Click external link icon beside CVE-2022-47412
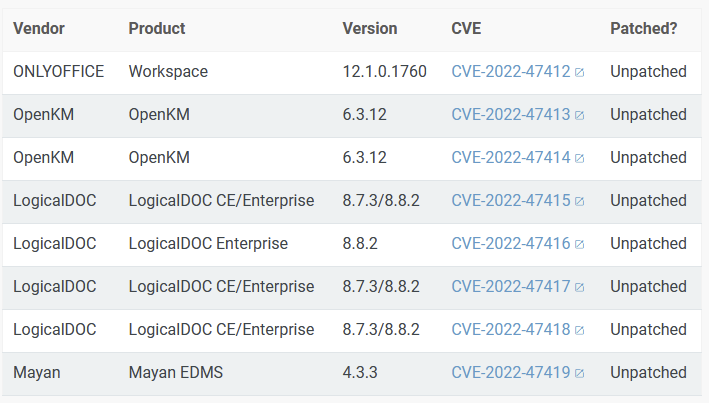 (580, 73)
